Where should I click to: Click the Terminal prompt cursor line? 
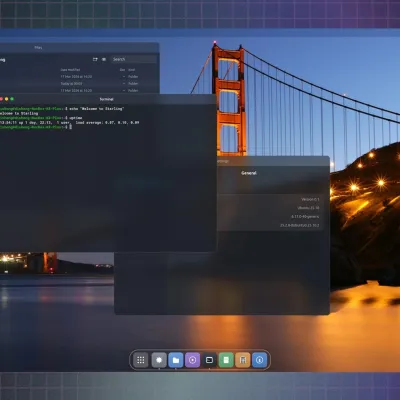click(36, 127)
